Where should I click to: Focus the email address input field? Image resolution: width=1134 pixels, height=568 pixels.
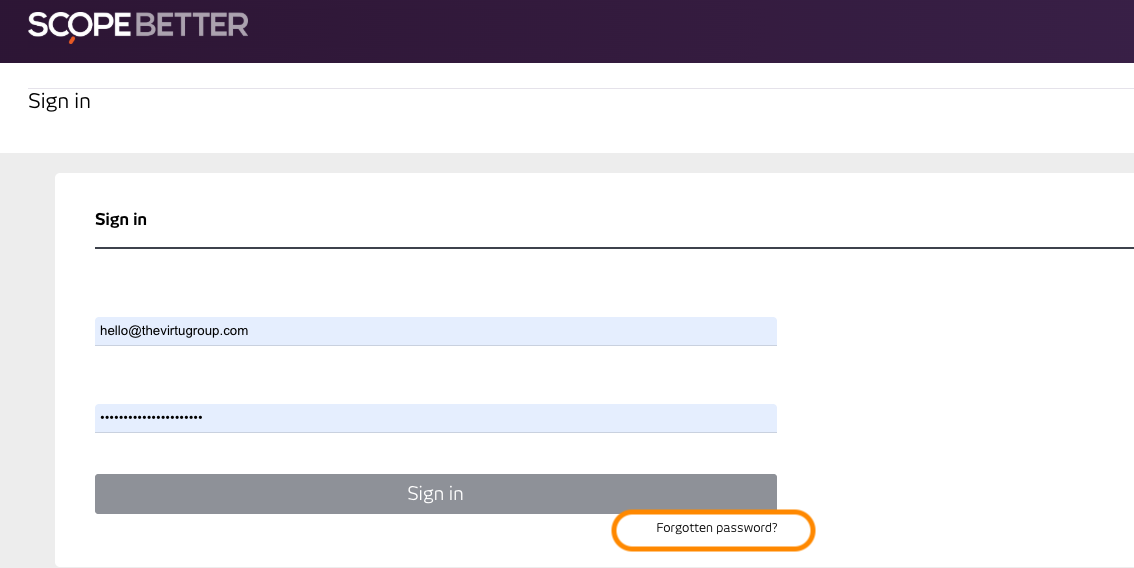pyautogui.click(x=435, y=331)
